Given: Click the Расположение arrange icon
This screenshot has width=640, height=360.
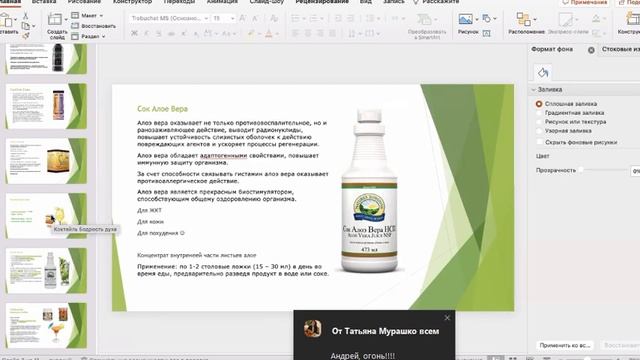Looking at the screenshot, I should point(523,19).
